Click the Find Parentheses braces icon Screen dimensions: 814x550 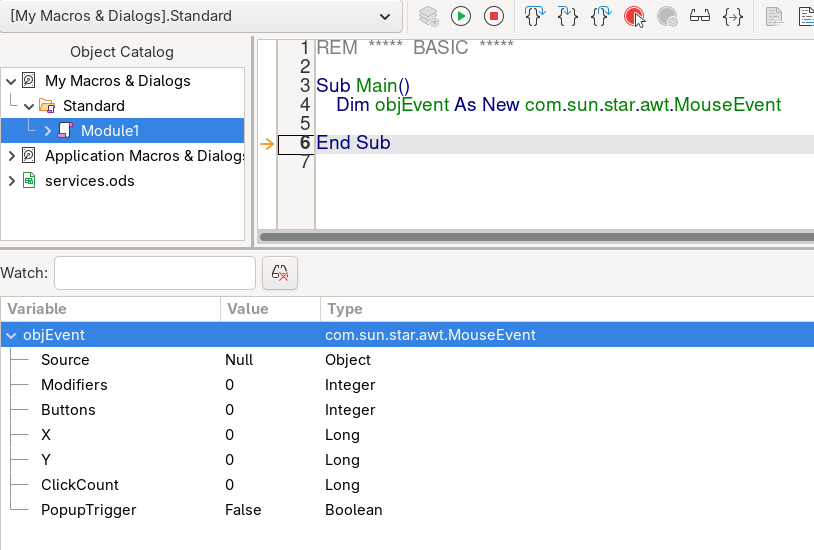732,17
